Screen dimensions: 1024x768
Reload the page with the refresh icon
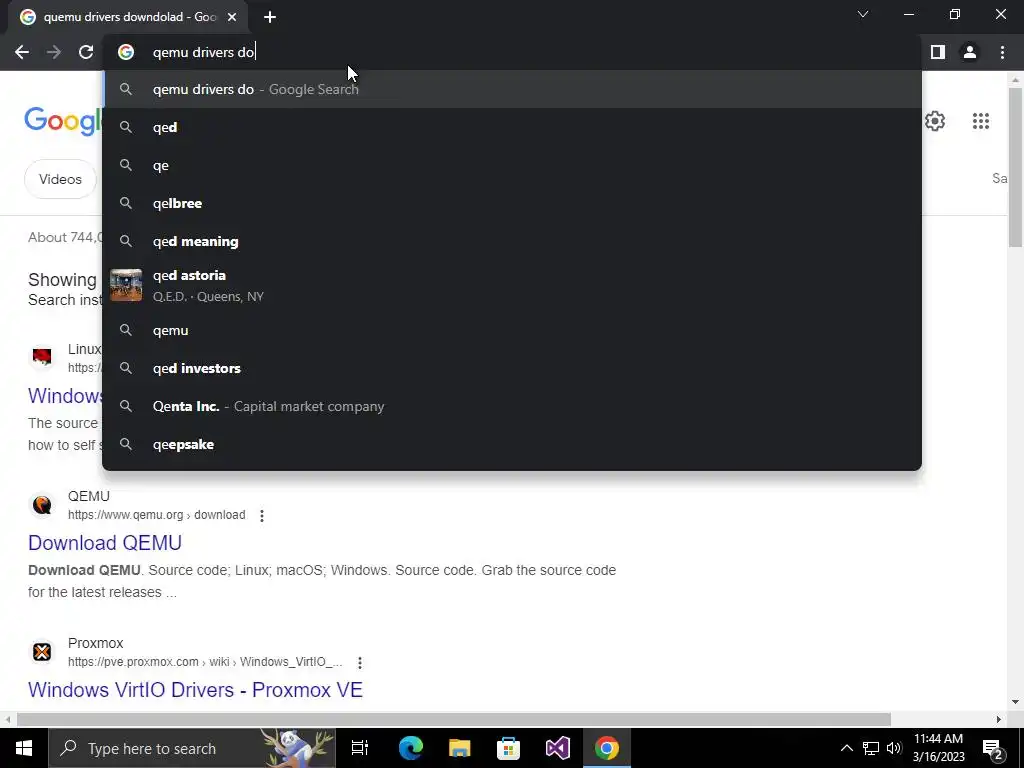(x=86, y=52)
